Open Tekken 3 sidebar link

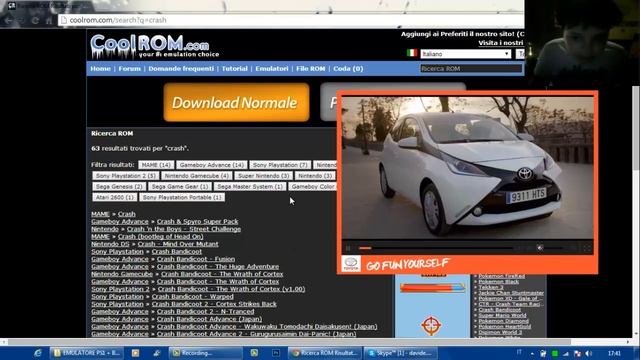(491, 287)
